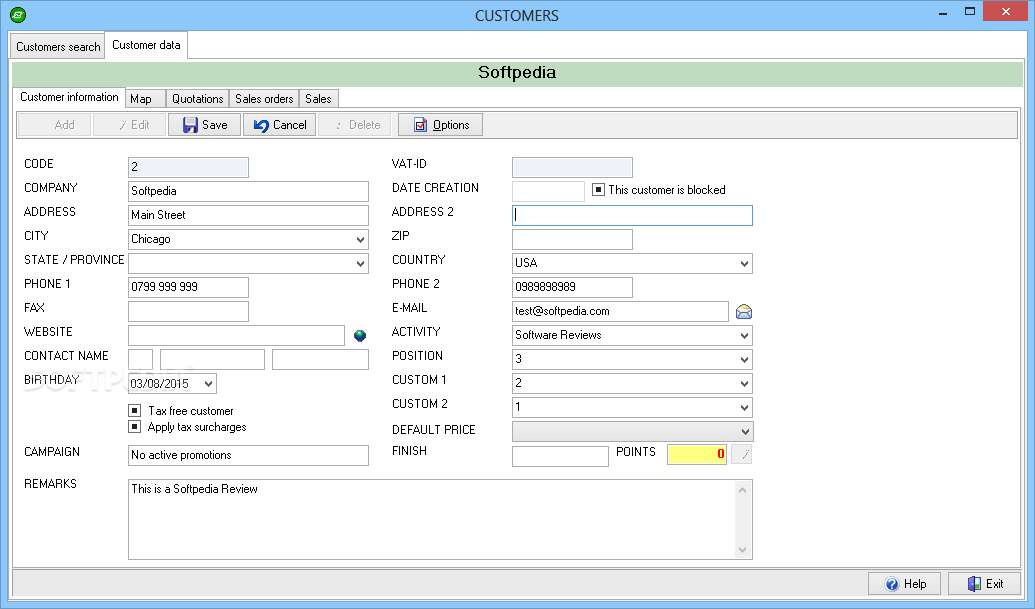This screenshot has height=609, width=1035.
Task: Click the PHONE 1 field
Action: click(188, 287)
